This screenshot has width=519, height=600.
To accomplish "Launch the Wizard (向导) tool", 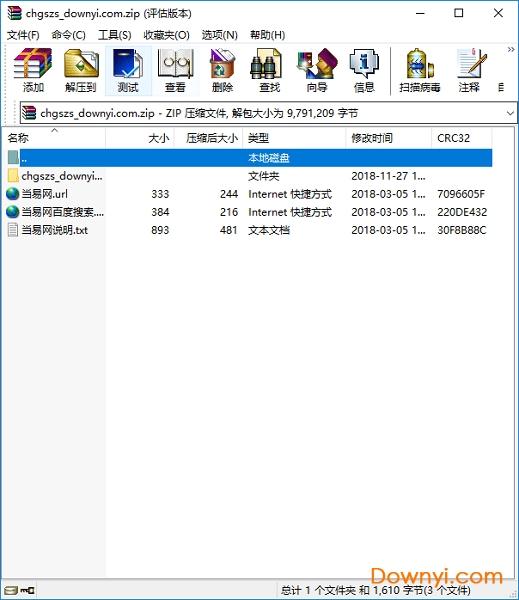I will [317, 70].
